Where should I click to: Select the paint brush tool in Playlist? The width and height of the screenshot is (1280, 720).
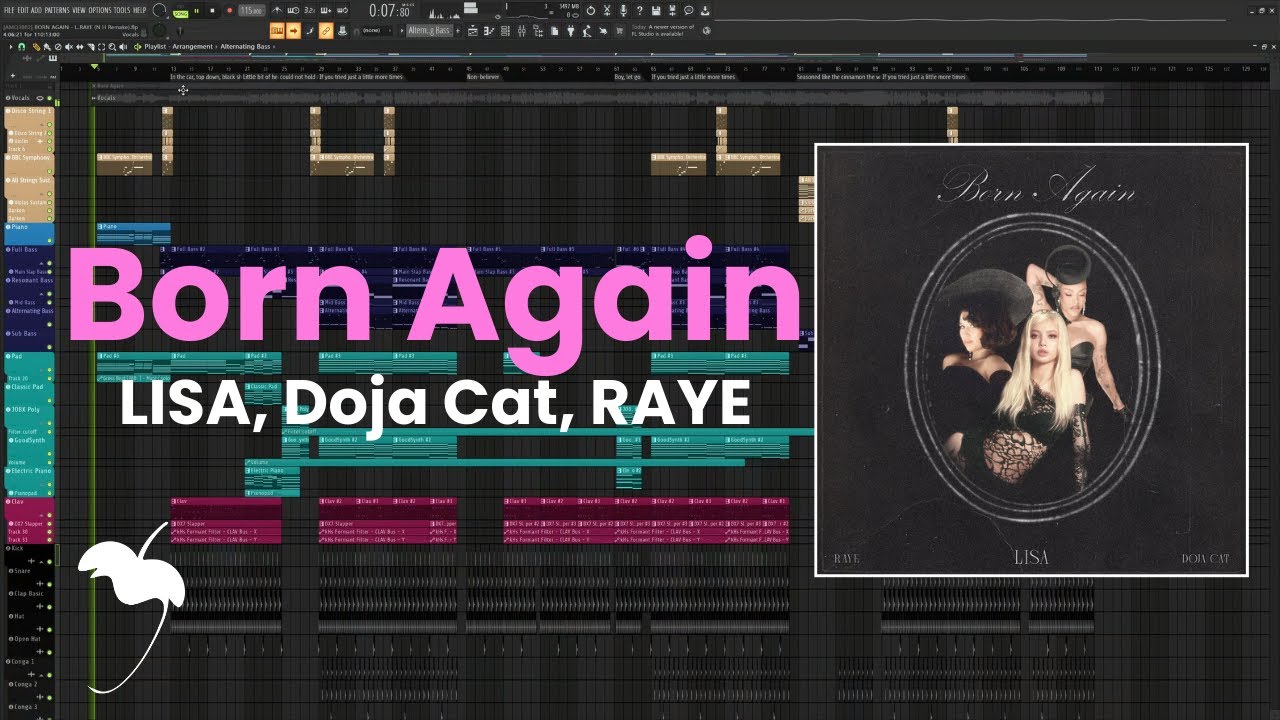click(46, 46)
